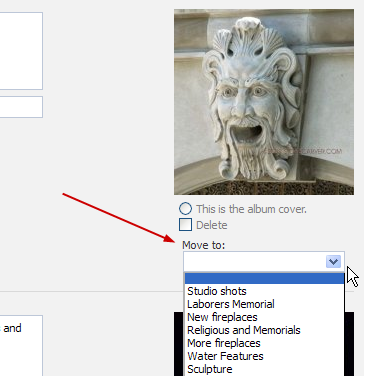Viewport: 380px width, 376px height.
Task: Open the stone face sculpture photo thumbnail
Action: pyautogui.click(x=264, y=102)
